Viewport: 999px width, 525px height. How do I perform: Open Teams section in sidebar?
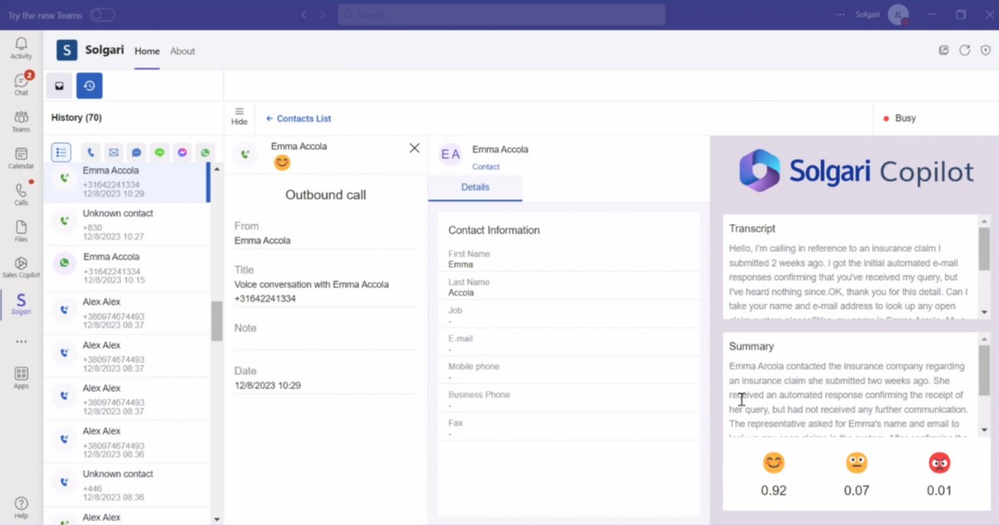[x=21, y=121]
